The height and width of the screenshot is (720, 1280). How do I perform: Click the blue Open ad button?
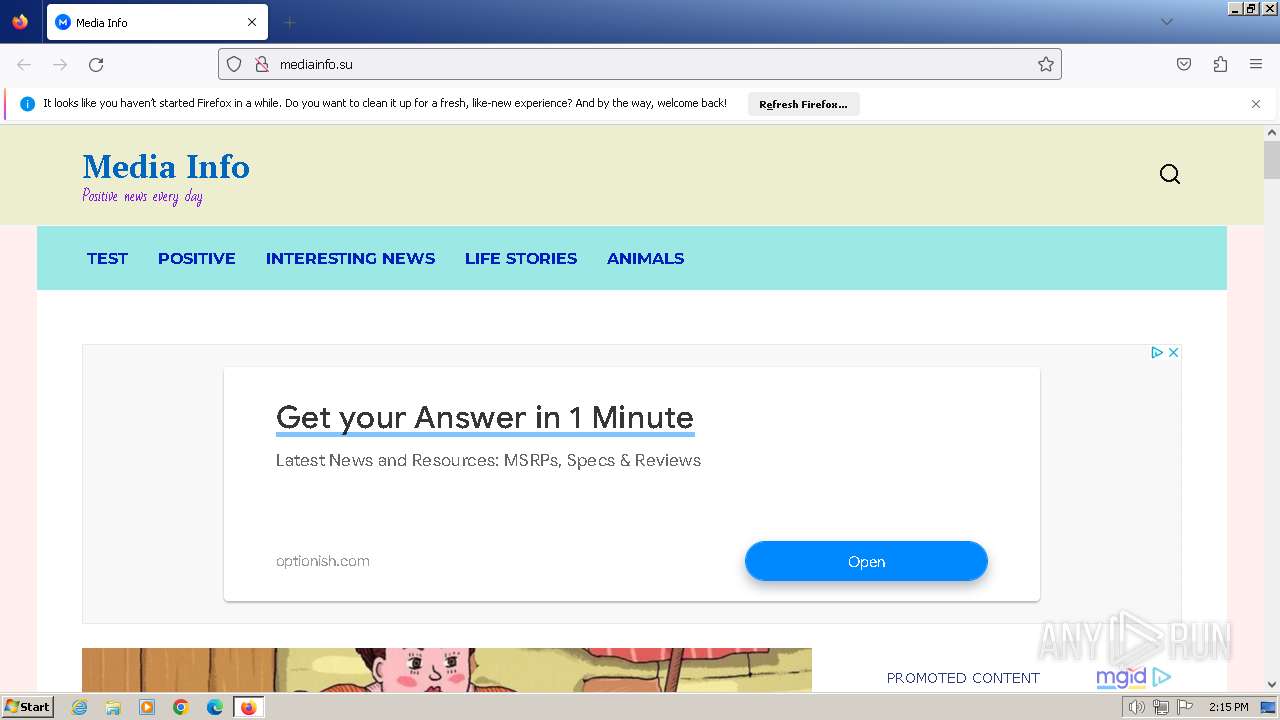(866, 561)
